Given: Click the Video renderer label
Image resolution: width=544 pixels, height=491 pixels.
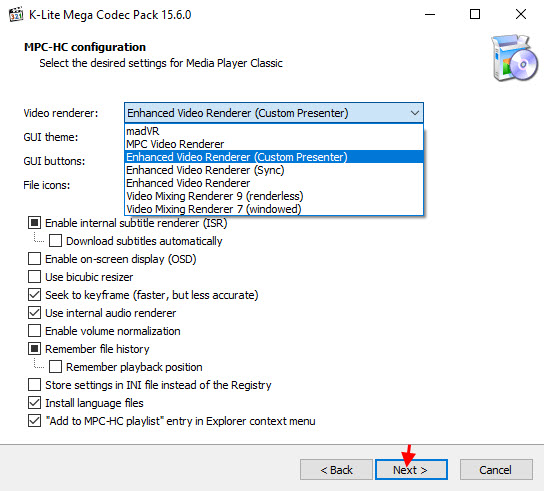Looking at the screenshot, I should pos(61,113).
